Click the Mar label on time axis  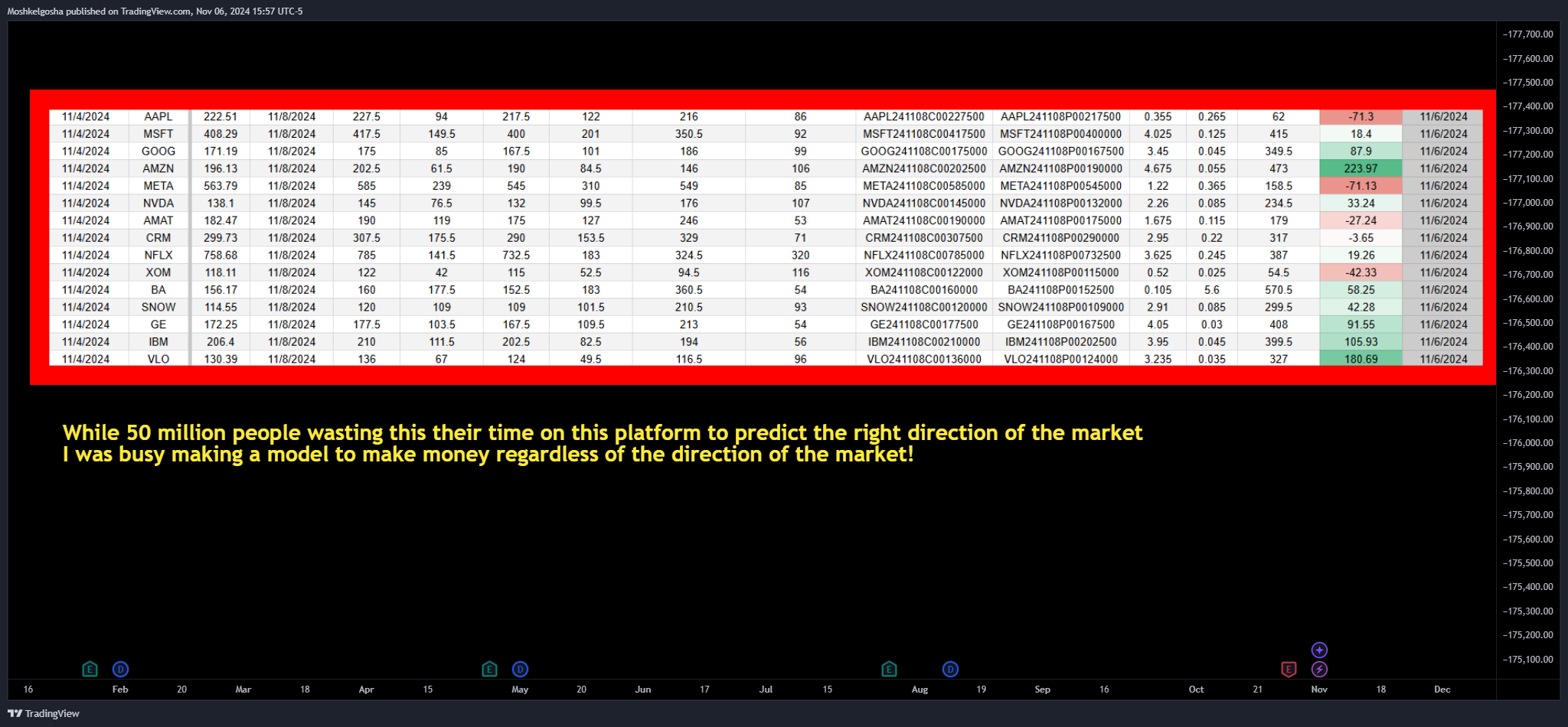pos(243,690)
